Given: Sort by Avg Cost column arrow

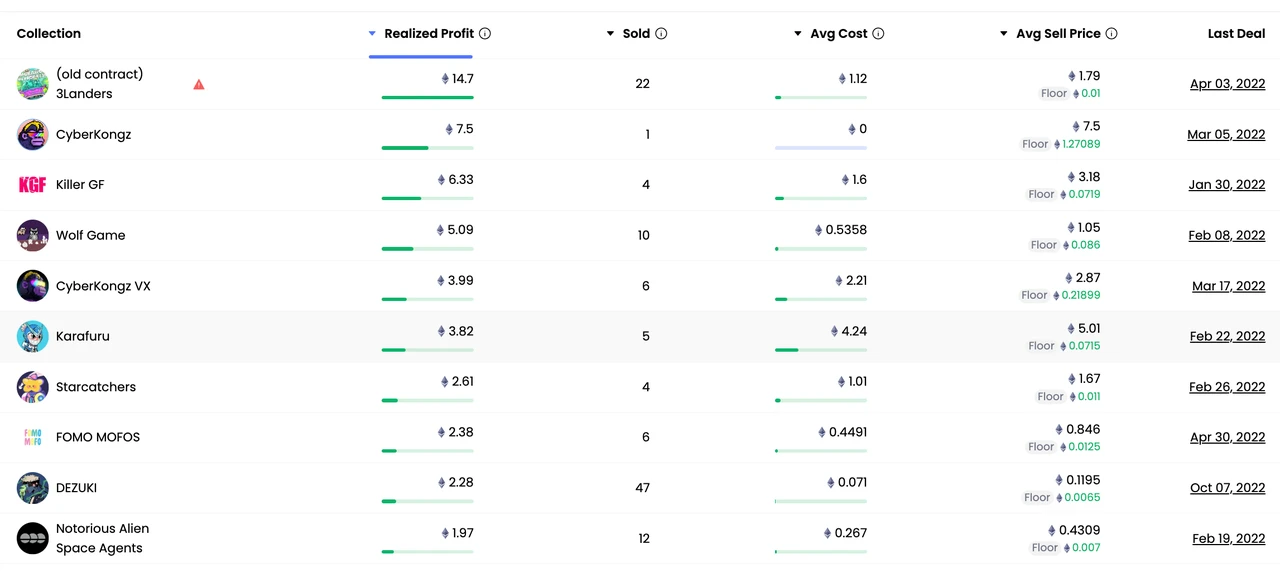Looking at the screenshot, I should tap(798, 34).
